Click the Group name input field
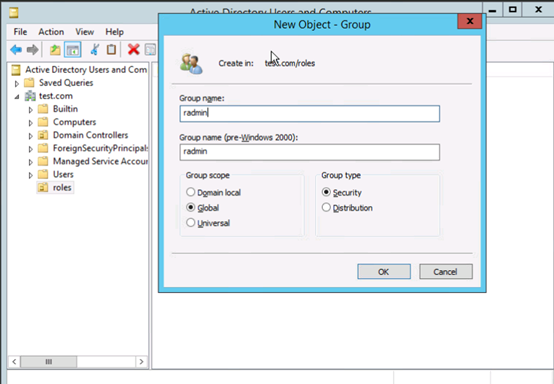554x384 pixels. tap(310, 113)
